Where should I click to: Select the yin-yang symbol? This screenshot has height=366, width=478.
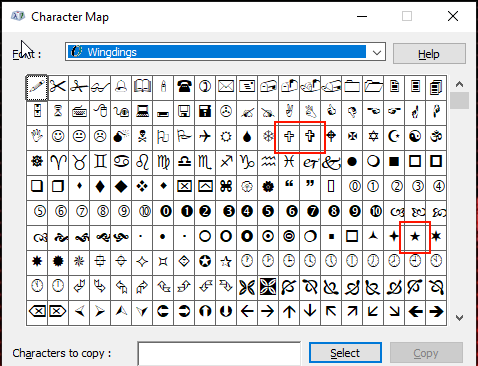tap(415, 136)
